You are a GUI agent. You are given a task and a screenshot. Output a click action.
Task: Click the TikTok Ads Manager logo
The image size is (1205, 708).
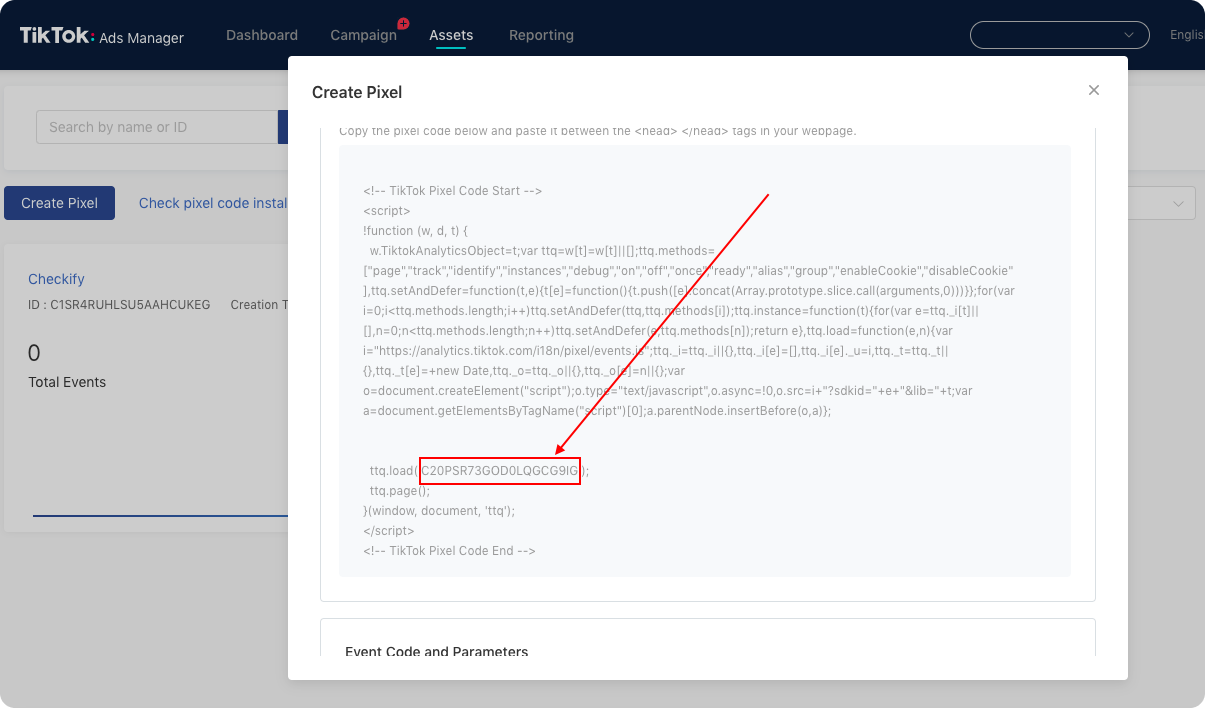click(102, 36)
